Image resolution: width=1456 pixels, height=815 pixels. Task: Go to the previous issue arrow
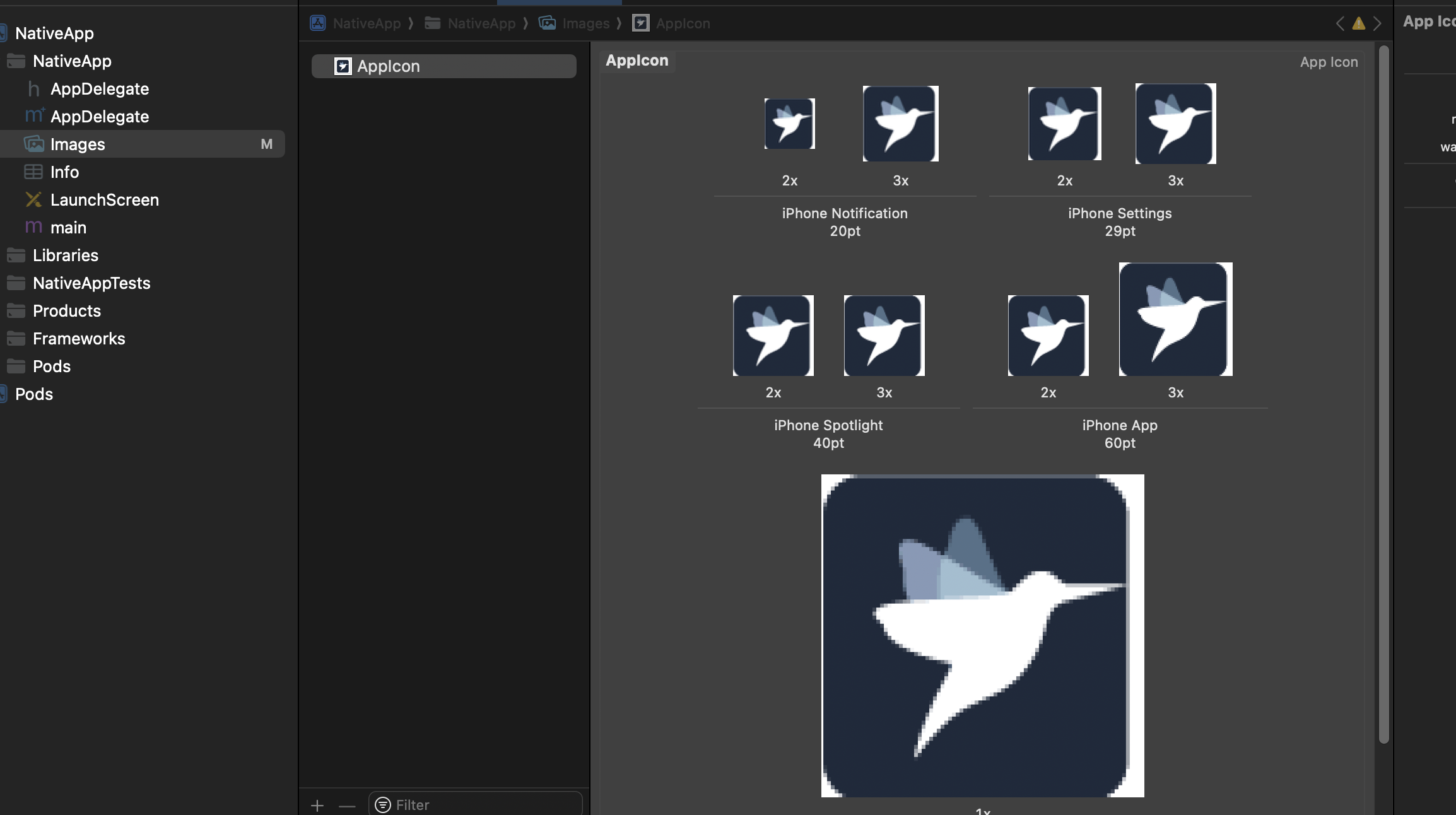click(1340, 23)
